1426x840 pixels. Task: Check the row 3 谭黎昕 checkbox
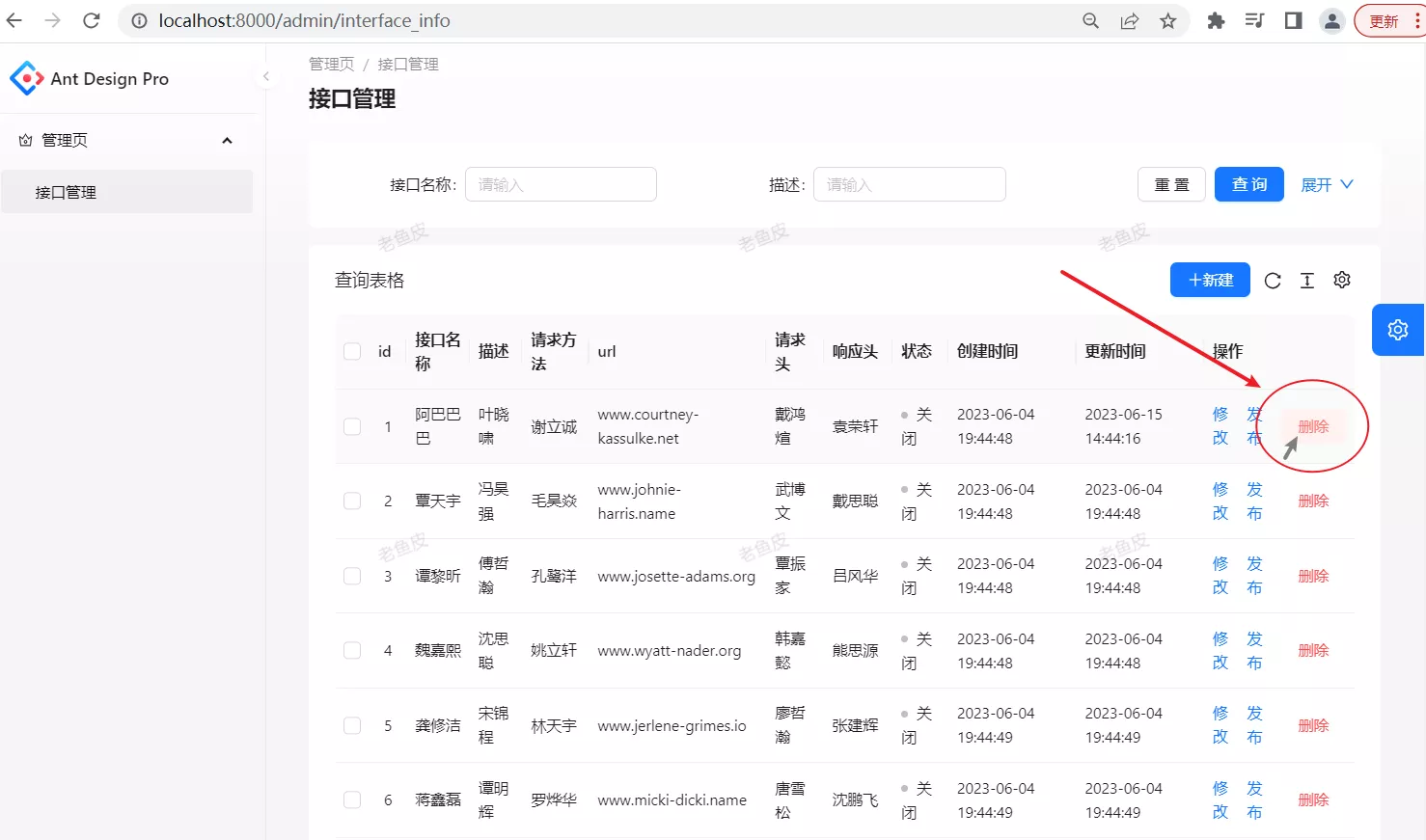(x=352, y=576)
